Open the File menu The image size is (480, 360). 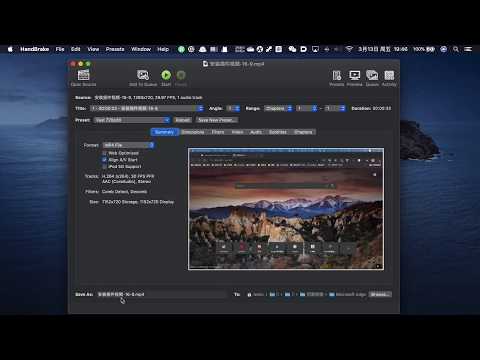point(60,49)
